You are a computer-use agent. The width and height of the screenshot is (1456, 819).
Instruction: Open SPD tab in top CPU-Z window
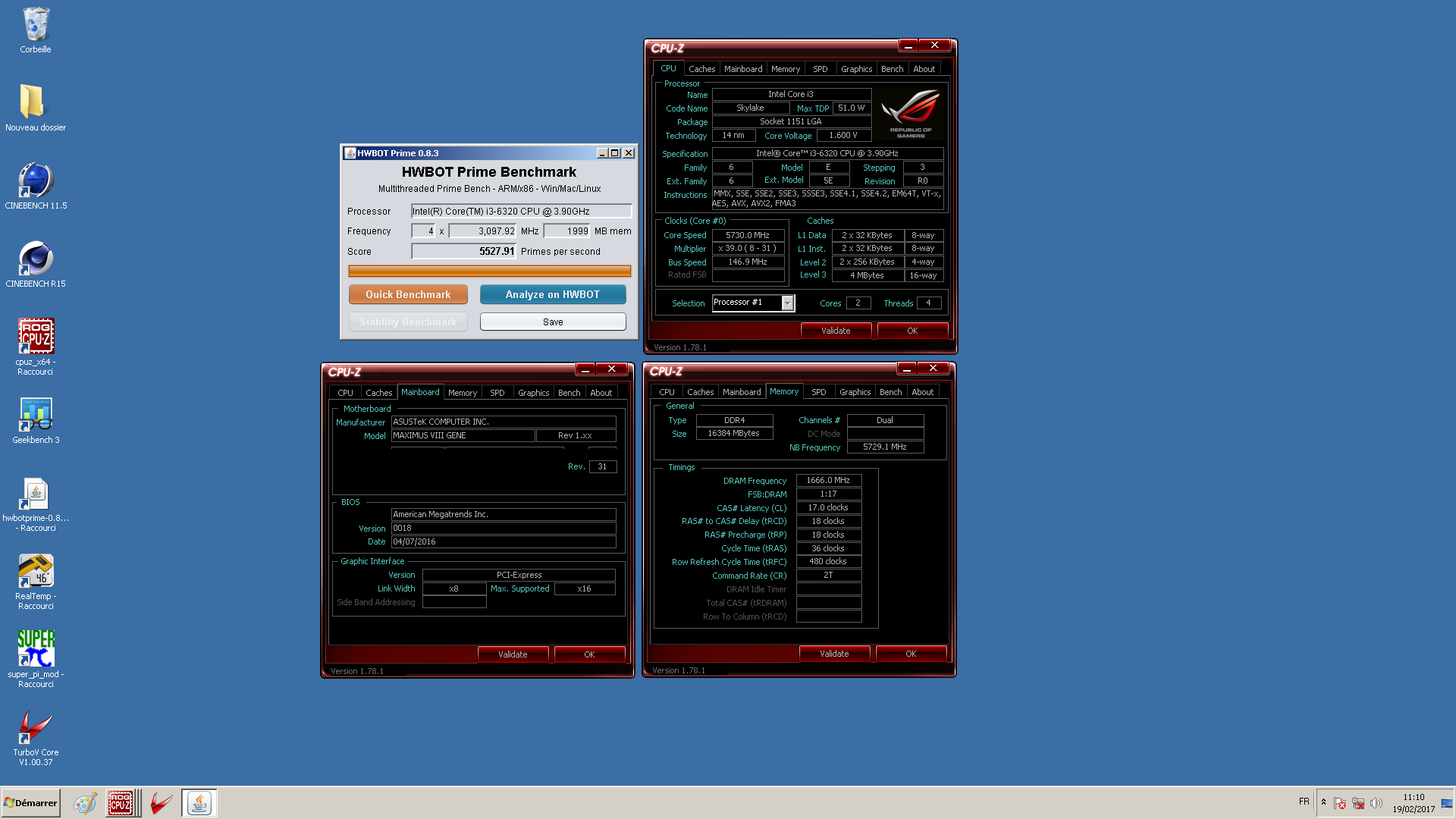coord(820,69)
